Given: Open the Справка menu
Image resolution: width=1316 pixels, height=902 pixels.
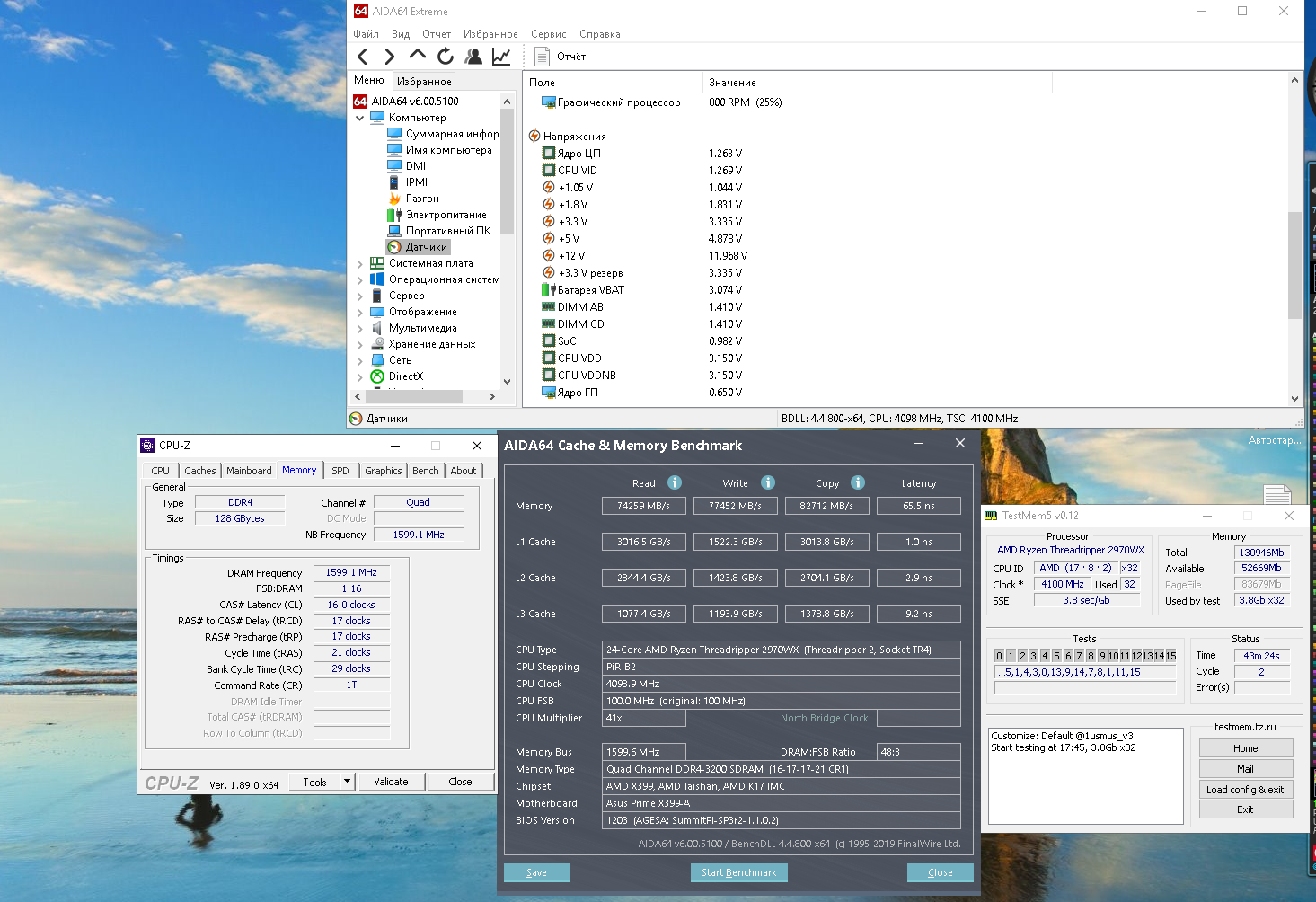Looking at the screenshot, I should (600, 34).
